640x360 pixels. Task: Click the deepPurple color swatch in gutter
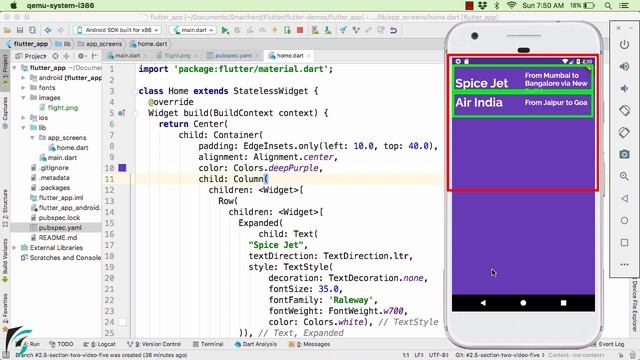(x=122, y=168)
